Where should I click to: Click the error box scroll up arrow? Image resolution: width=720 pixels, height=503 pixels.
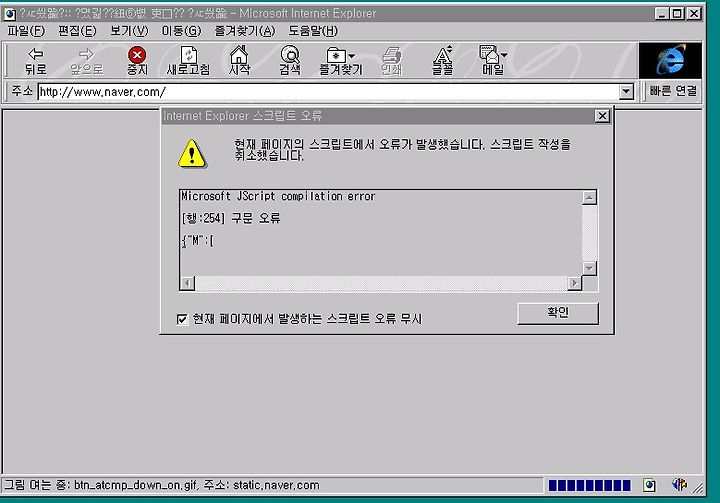coord(589,198)
